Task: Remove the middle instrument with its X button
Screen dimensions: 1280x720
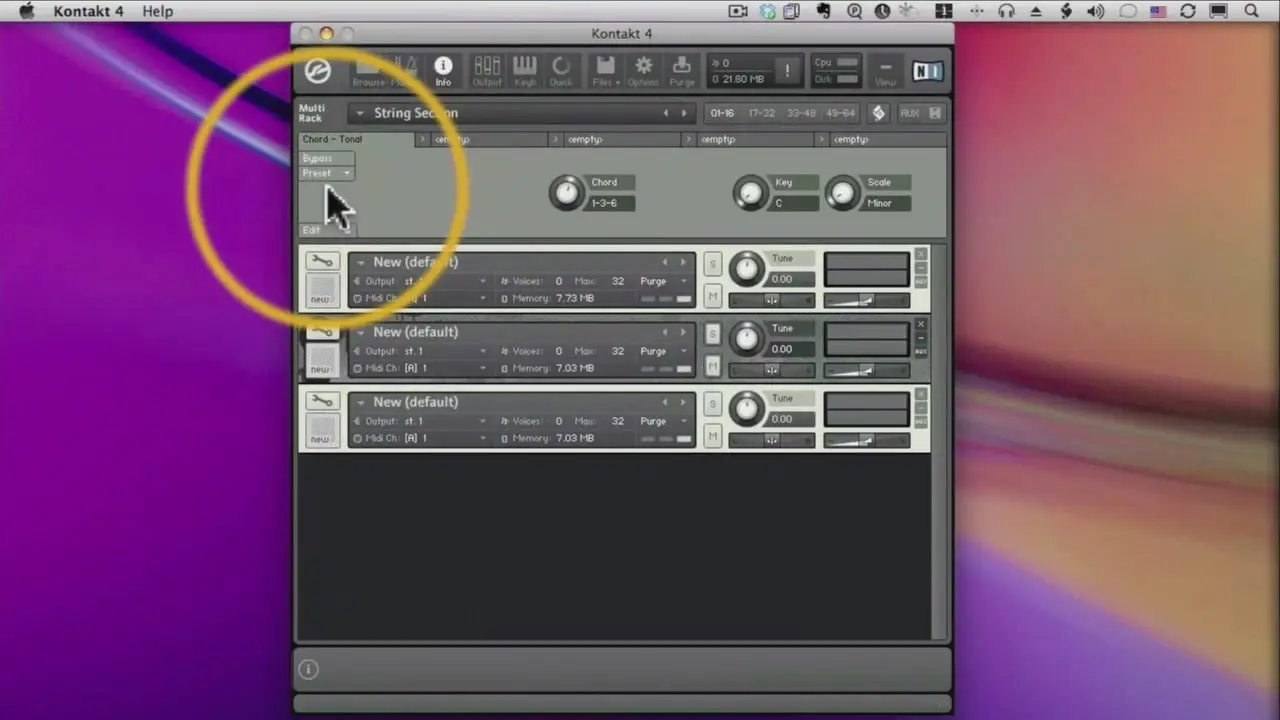Action: click(x=920, y=325)
